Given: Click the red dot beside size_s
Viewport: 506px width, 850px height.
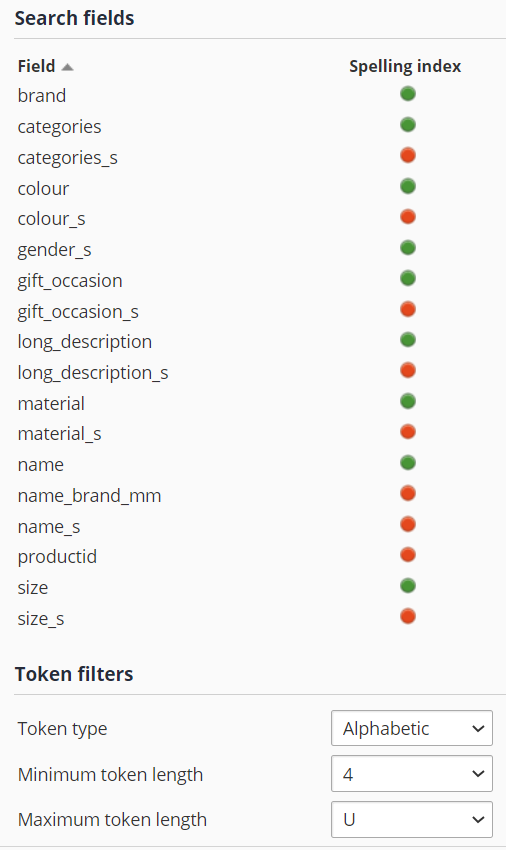Looking at the screenshot, I should click(408, 616).
